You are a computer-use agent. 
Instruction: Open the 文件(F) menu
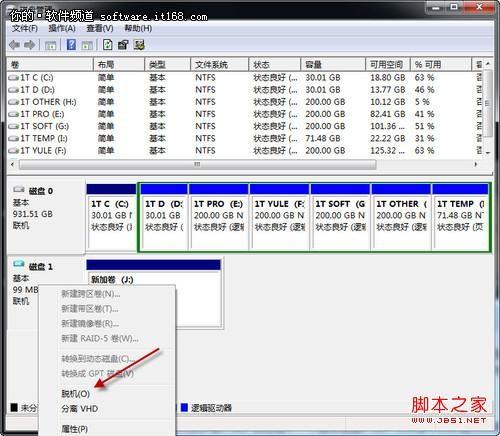[x=25, y=29]
